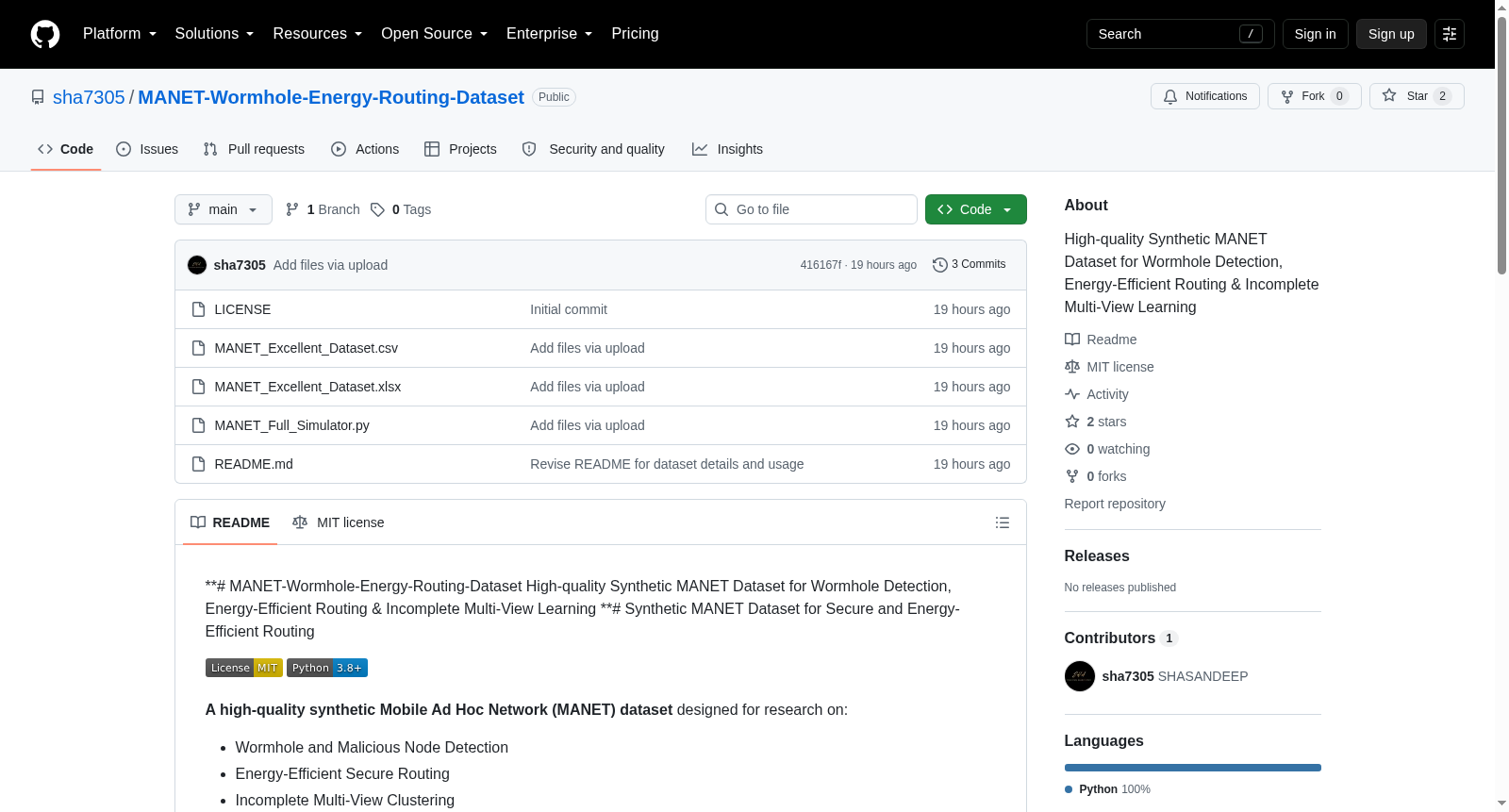
Task: Fork this repository
Action: click(x=1314, y=96)
